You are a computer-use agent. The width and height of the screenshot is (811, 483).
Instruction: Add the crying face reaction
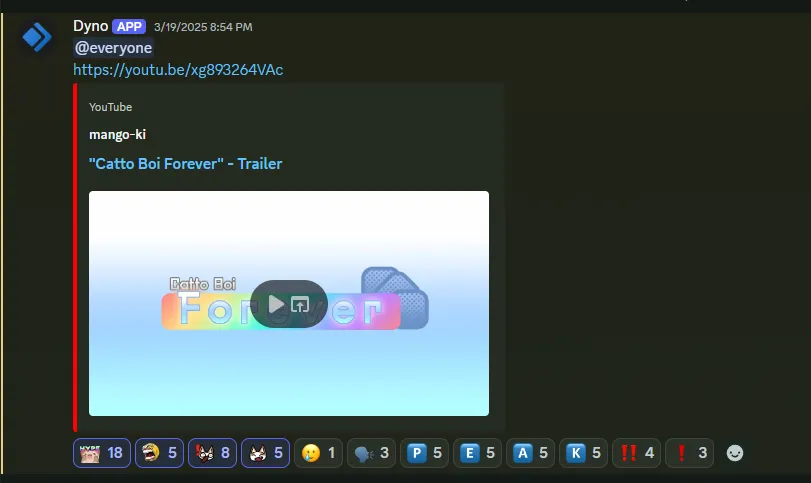(318, 453)
